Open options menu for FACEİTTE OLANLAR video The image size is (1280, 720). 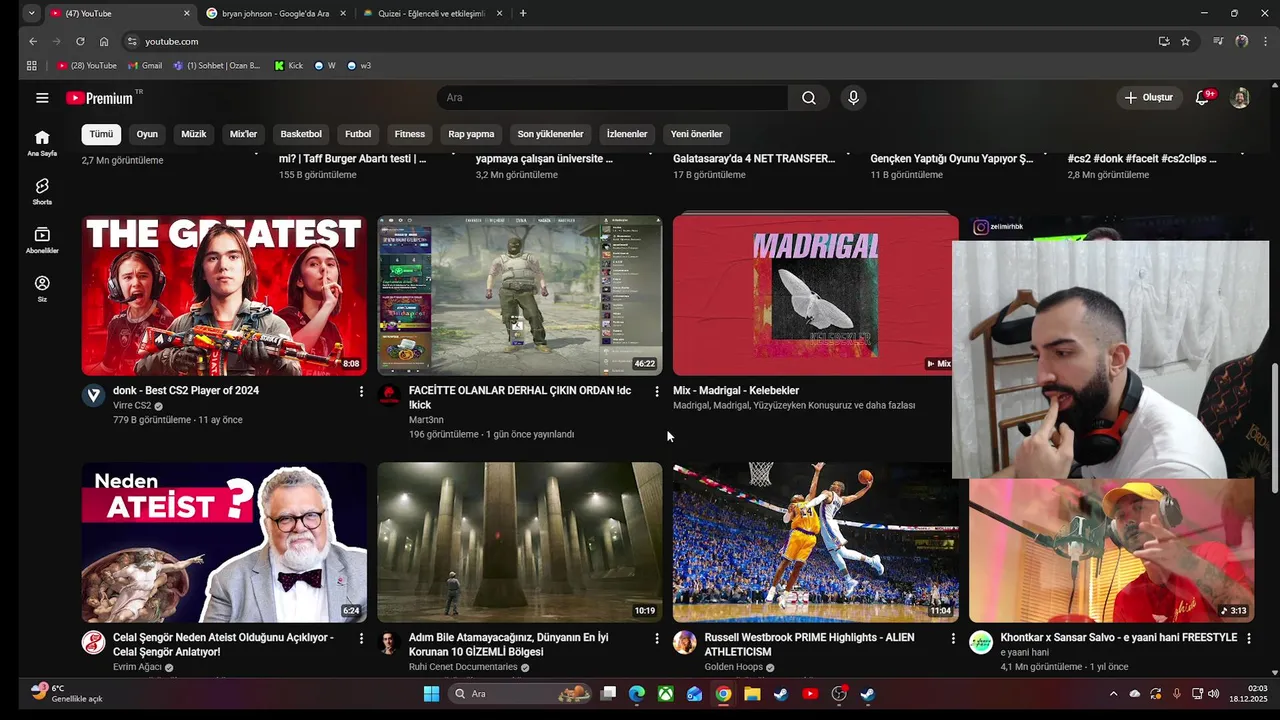click(x=657, y=391)
